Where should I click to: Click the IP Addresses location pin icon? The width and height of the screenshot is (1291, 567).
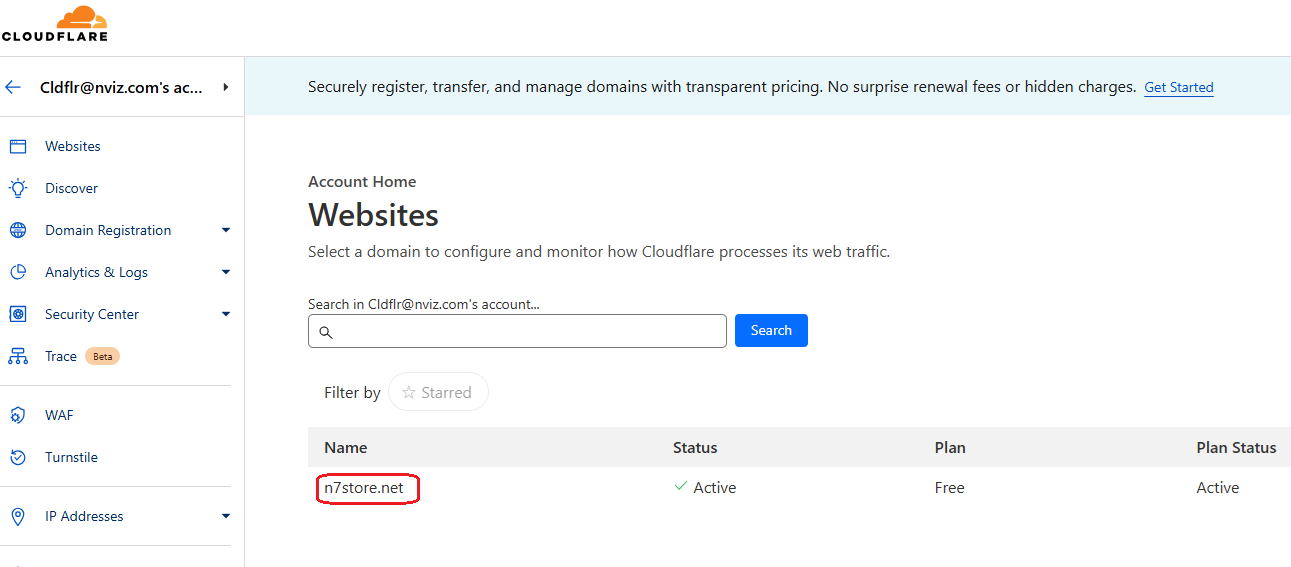click(x=18, y=516)
